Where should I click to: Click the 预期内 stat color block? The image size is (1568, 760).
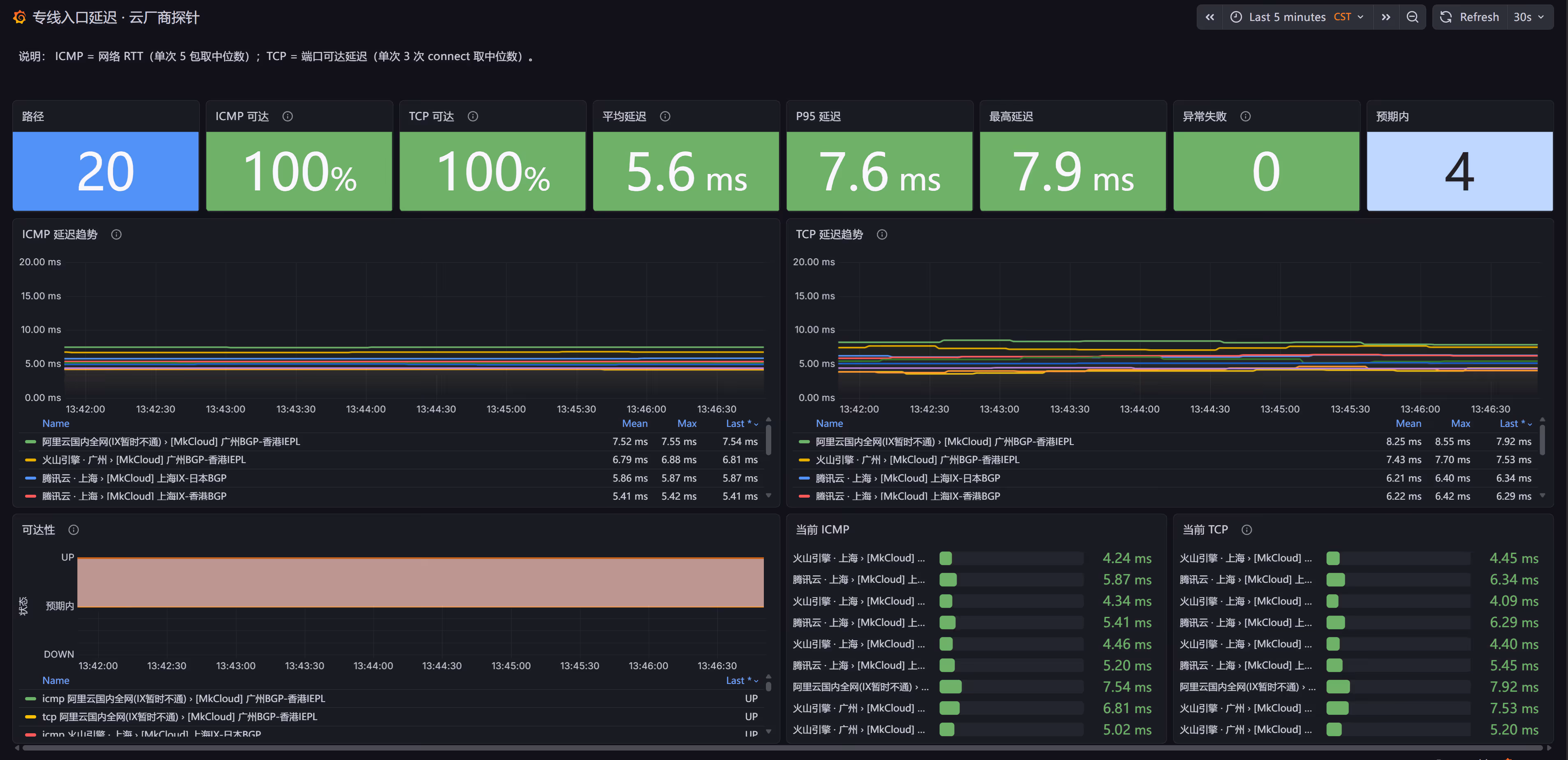pos(1459,171)
